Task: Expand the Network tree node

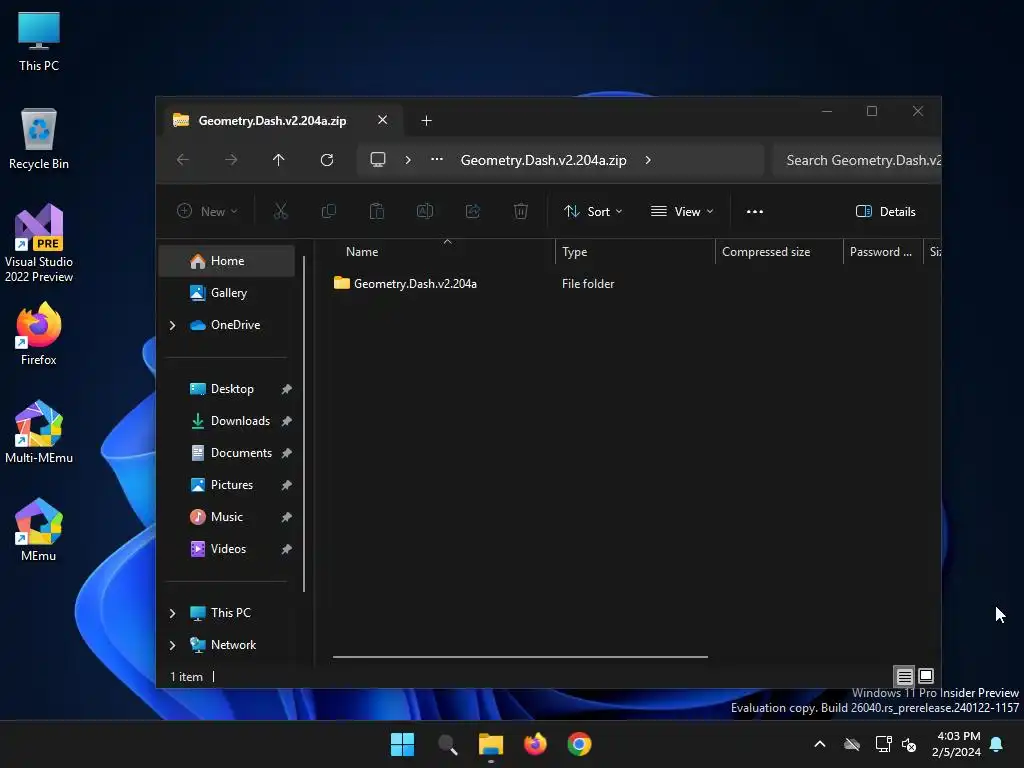Action: (x=172, y=645)
